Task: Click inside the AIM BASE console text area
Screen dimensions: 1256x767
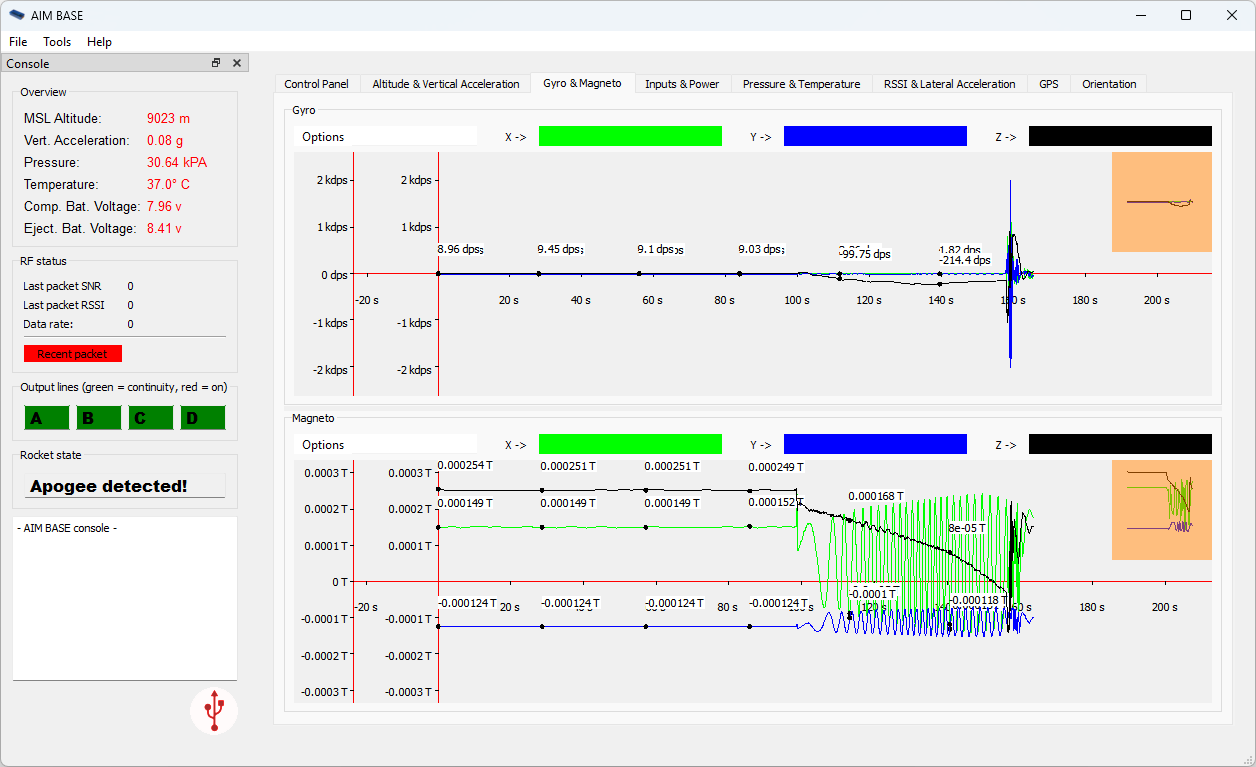Action: [x=125, y=598]
